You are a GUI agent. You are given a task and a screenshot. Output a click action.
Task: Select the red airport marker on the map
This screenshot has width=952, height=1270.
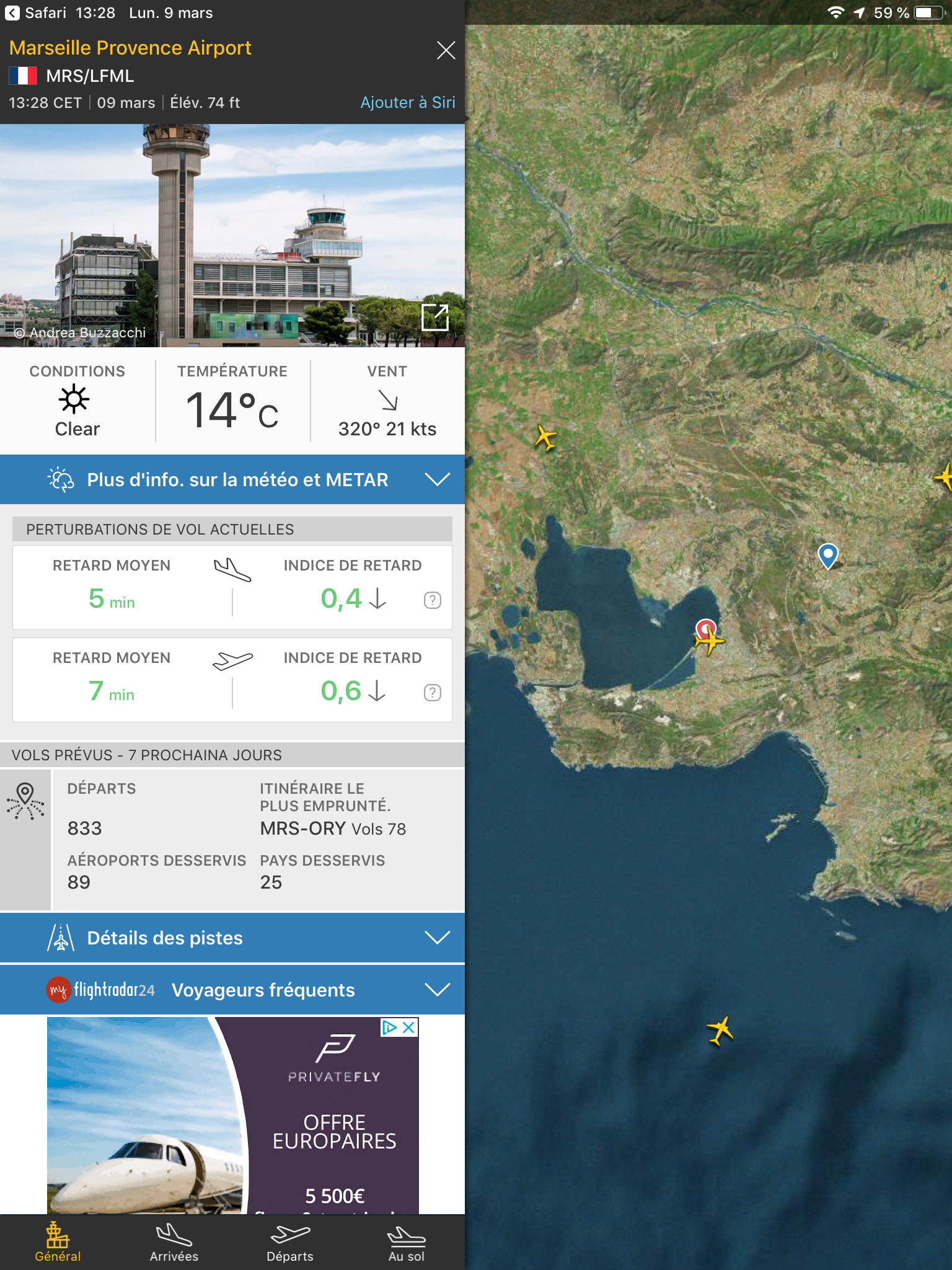tap(706, 629)
